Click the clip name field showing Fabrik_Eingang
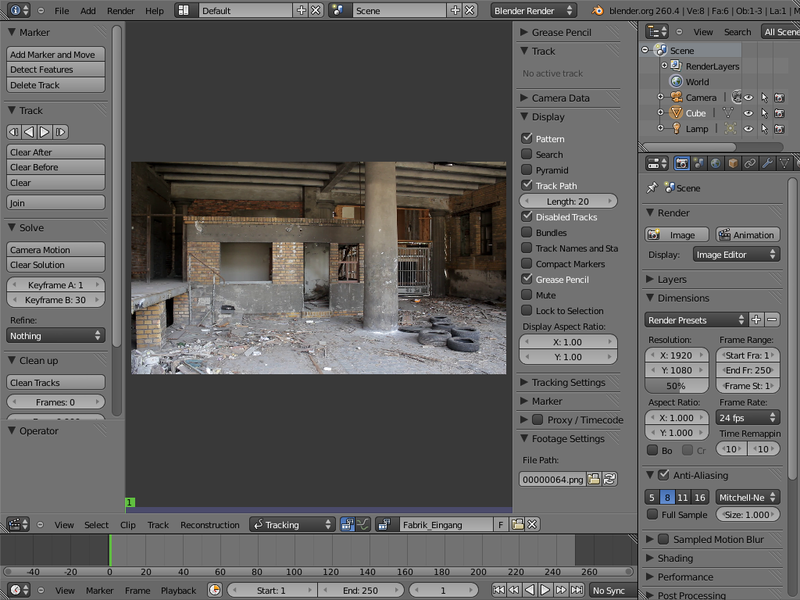The width and height of the screenshot is (800, 600). click(450, 524)
